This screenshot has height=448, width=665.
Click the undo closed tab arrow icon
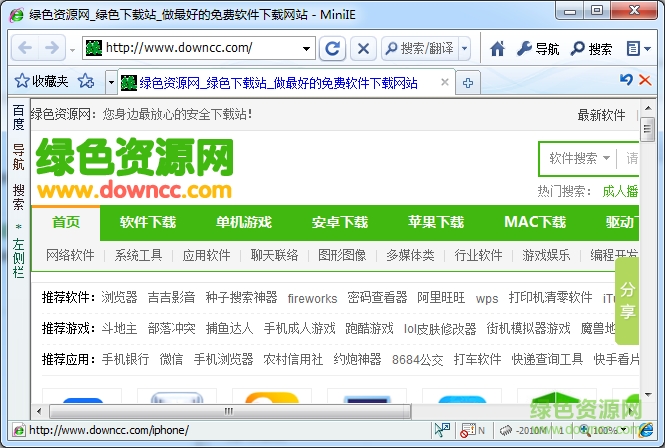[627, 80]
